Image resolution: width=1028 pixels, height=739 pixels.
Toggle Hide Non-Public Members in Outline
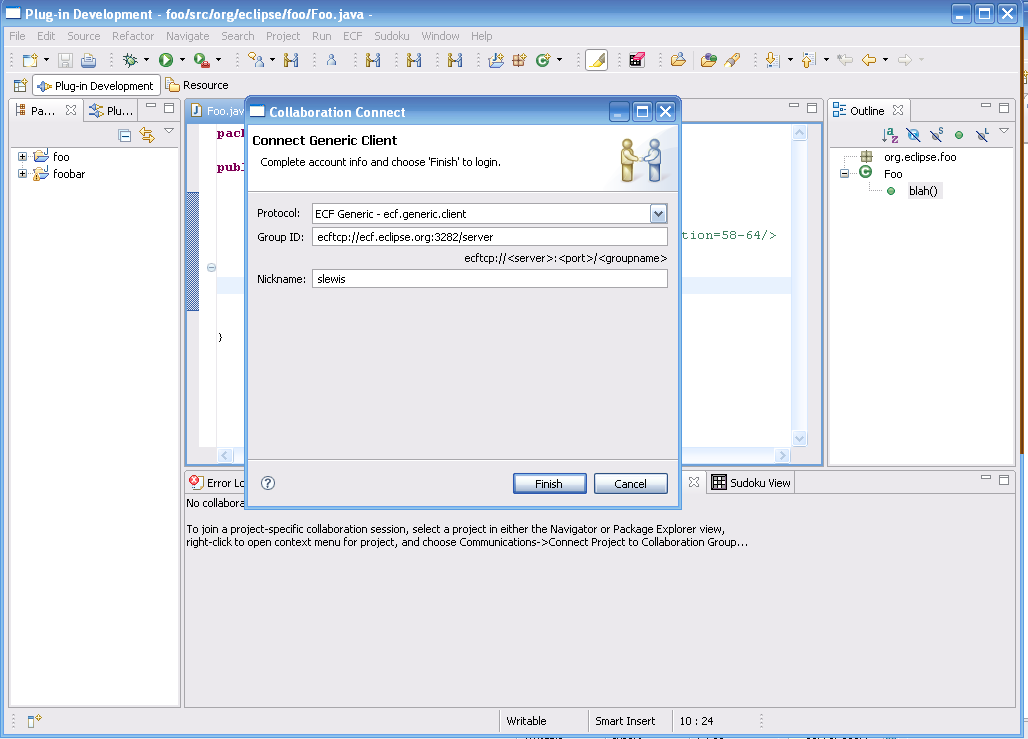[959, 135]
